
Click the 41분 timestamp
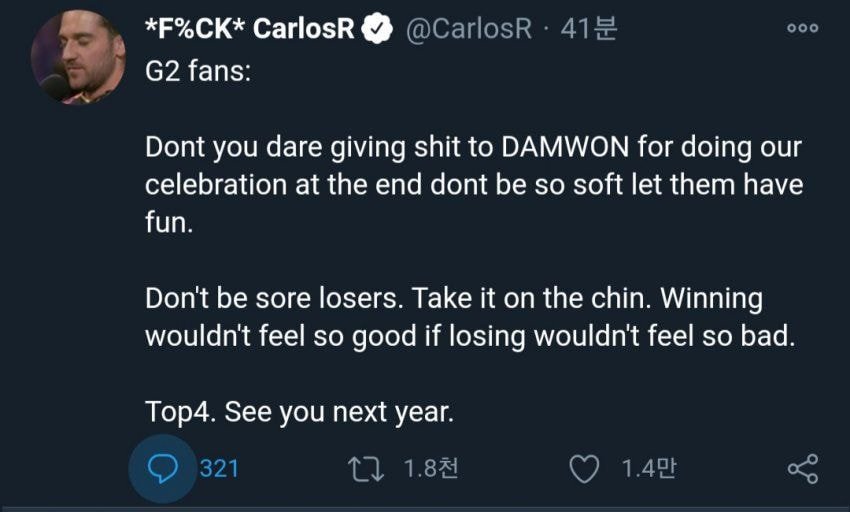click(589, 29)
